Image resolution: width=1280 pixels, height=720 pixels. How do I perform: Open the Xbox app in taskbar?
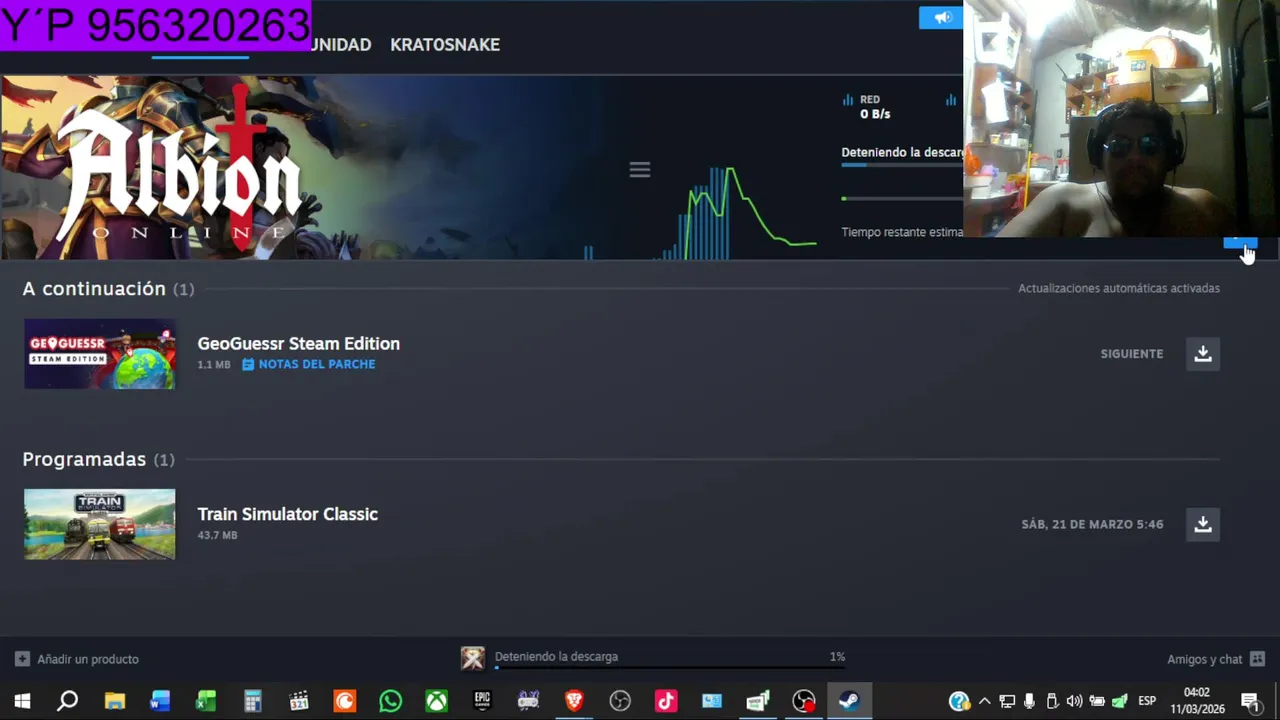click(x=436, y=701)
